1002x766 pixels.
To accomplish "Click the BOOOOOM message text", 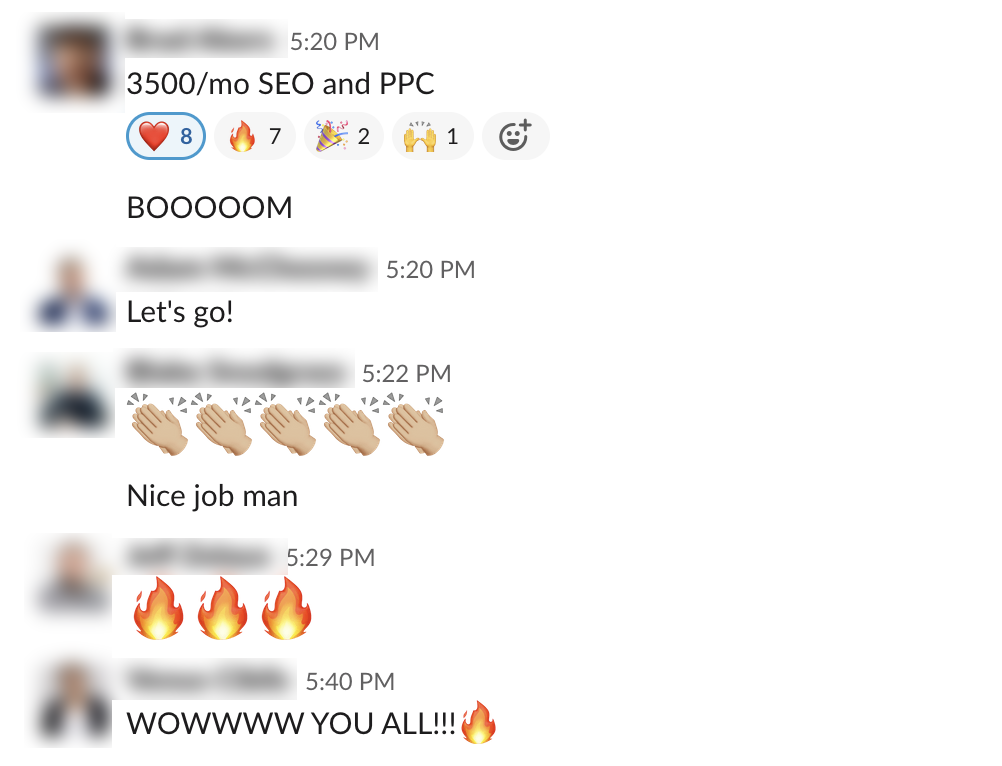I will pyautogui.click(x=210, y=208).
